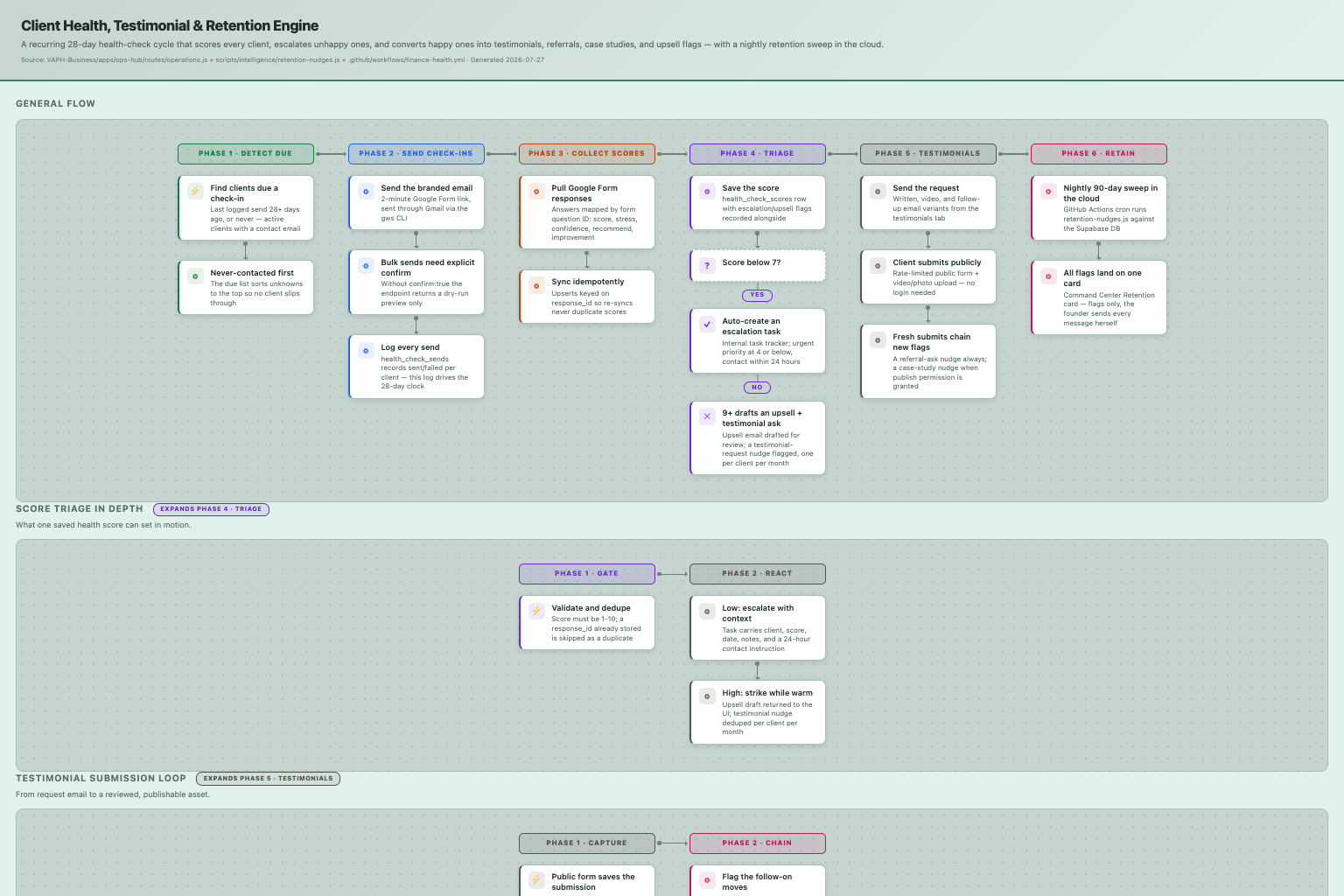Click 'Last logged send 28+ days ago' description
This screenshot has height=896, width=1344.
tap(255, 219)
